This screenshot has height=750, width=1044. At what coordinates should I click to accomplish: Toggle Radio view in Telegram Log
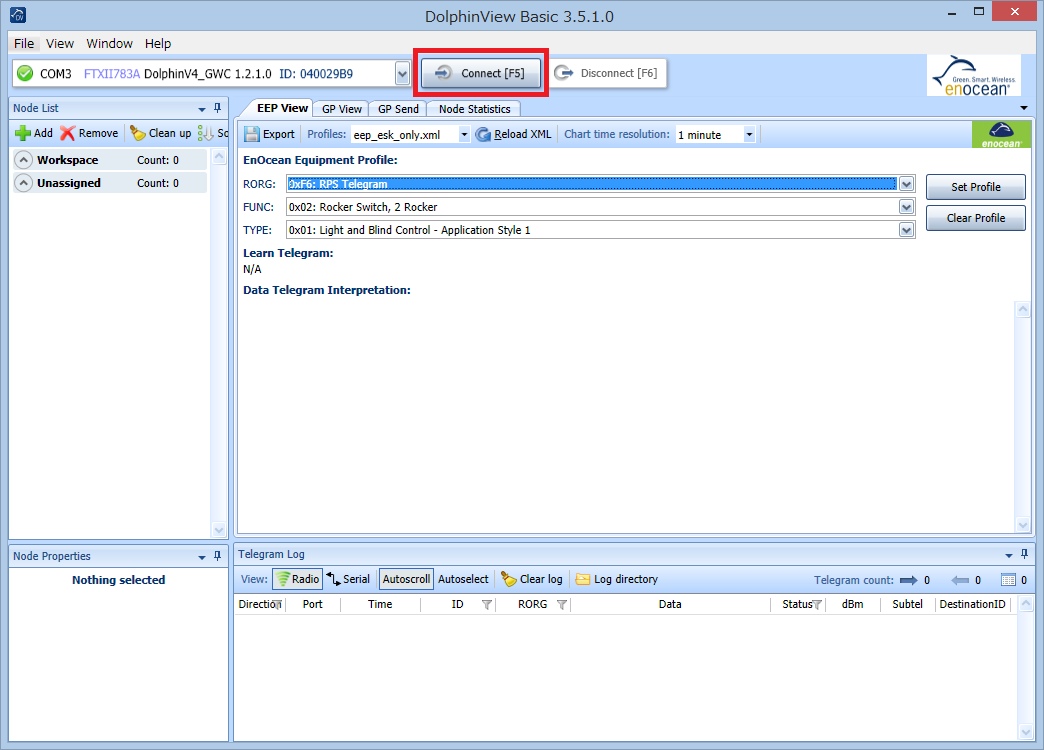297,579
